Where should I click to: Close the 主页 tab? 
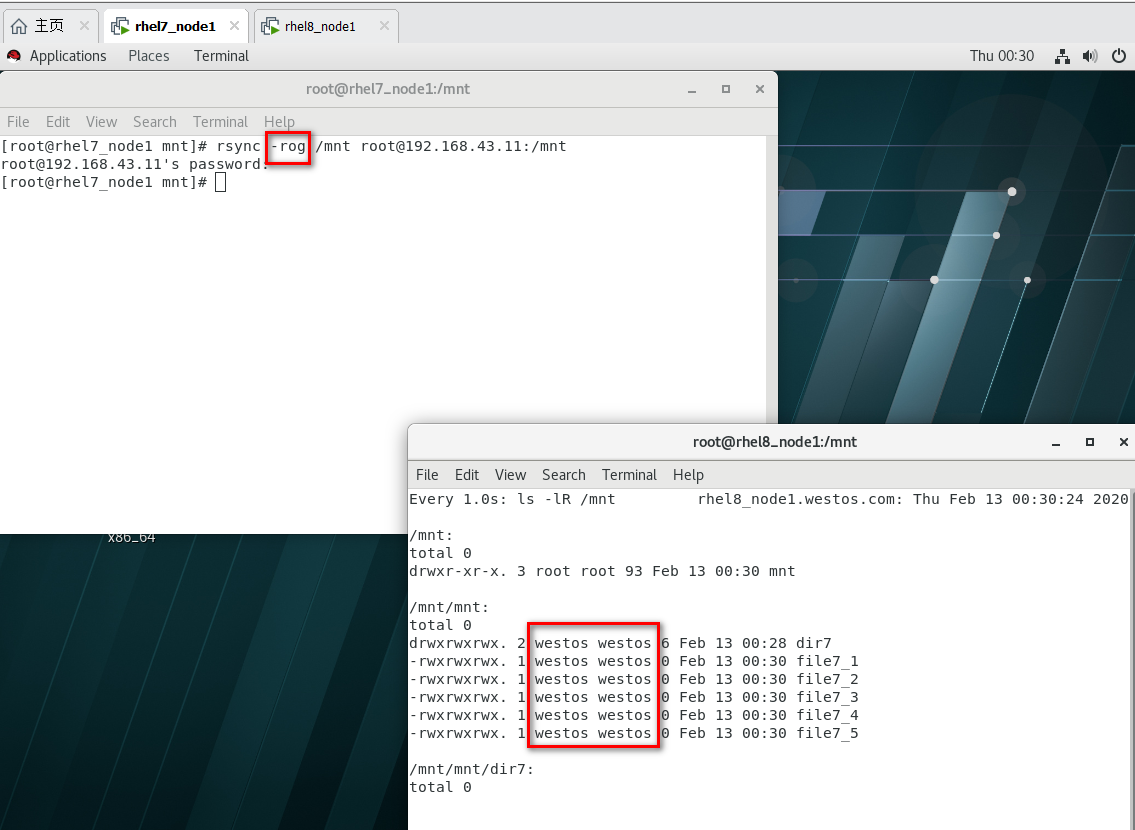click(x=84, y=25)
